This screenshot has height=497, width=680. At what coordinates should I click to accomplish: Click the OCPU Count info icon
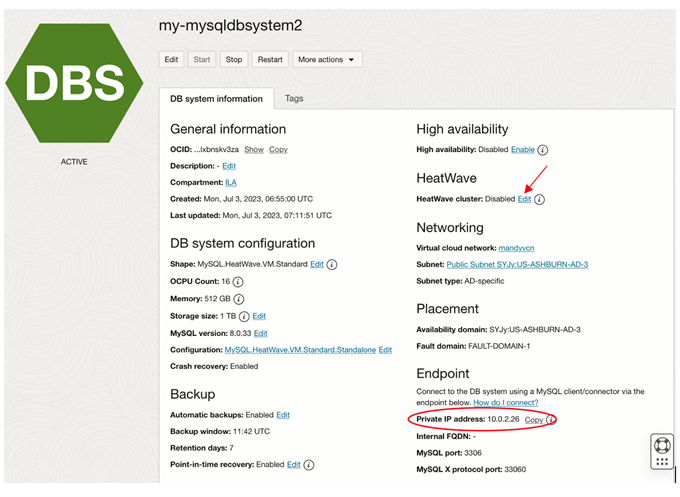coord(238,282)
